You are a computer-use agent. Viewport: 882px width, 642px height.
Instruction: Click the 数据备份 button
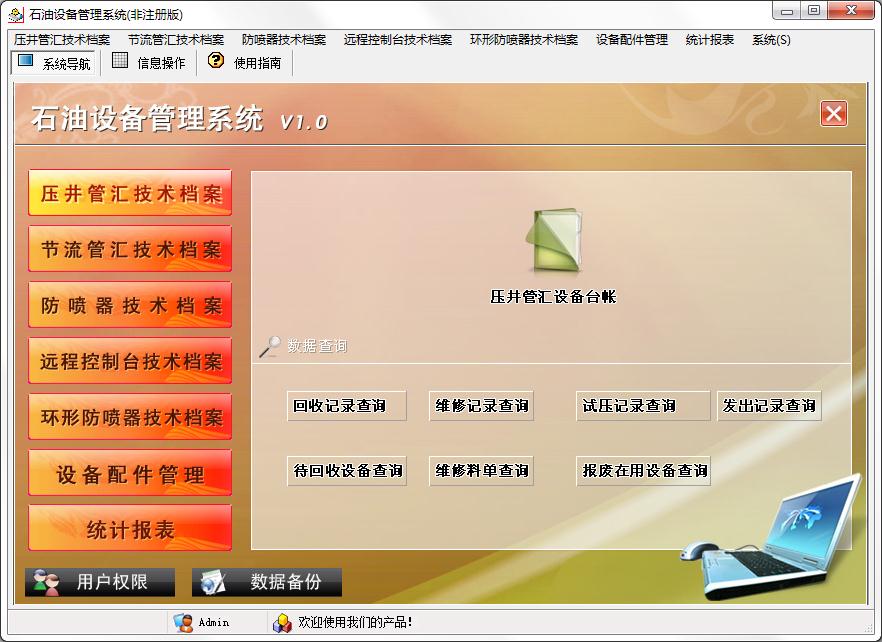click(267, 582)
